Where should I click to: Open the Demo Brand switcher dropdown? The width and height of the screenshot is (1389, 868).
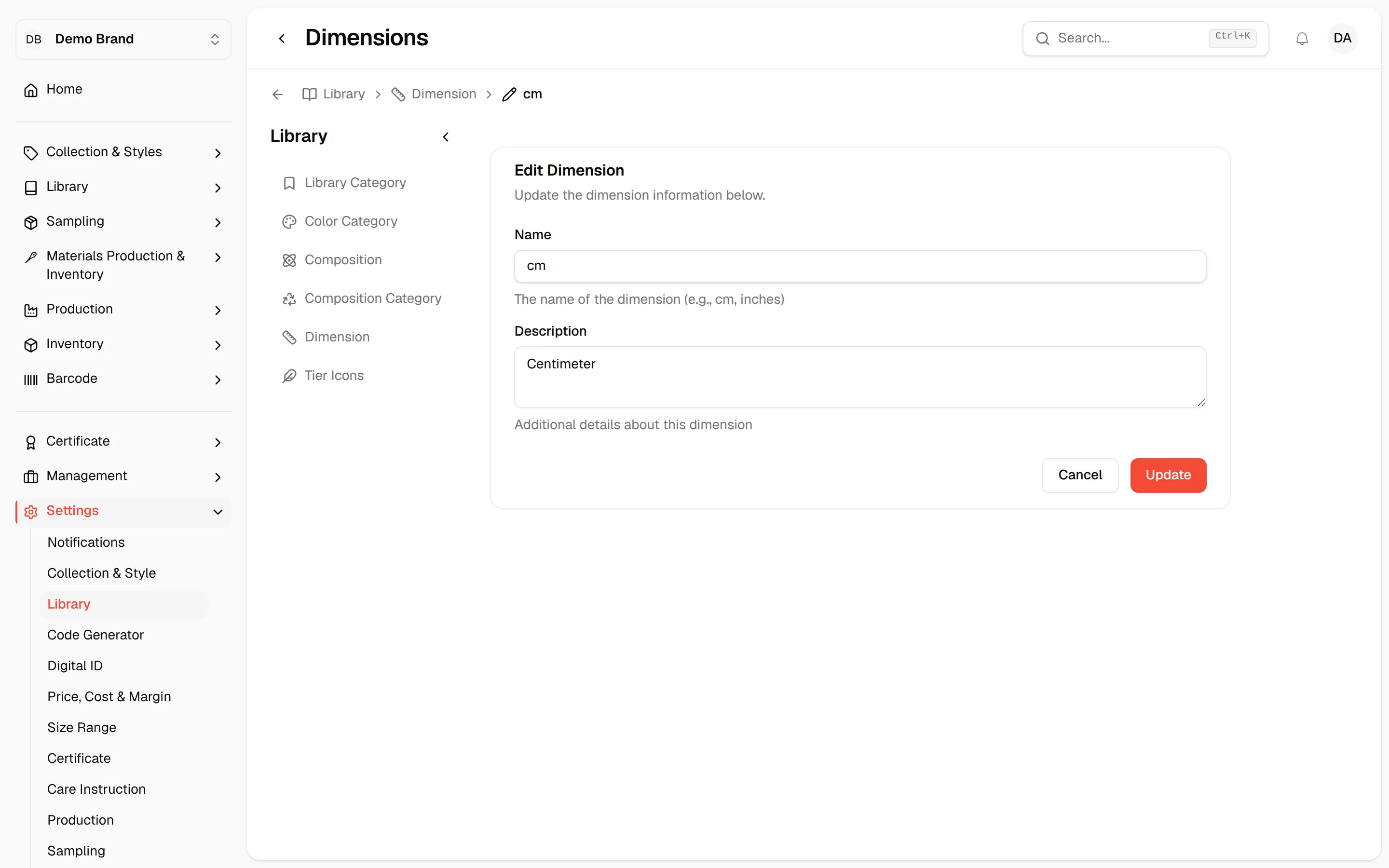pos(123,39)
